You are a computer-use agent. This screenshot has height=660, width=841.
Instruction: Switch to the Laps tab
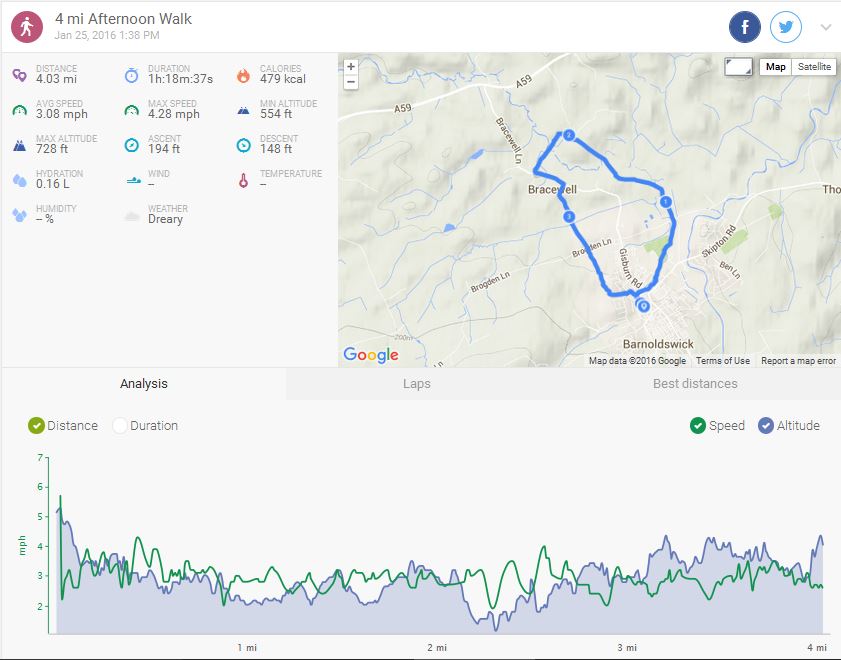coord(416,384)
